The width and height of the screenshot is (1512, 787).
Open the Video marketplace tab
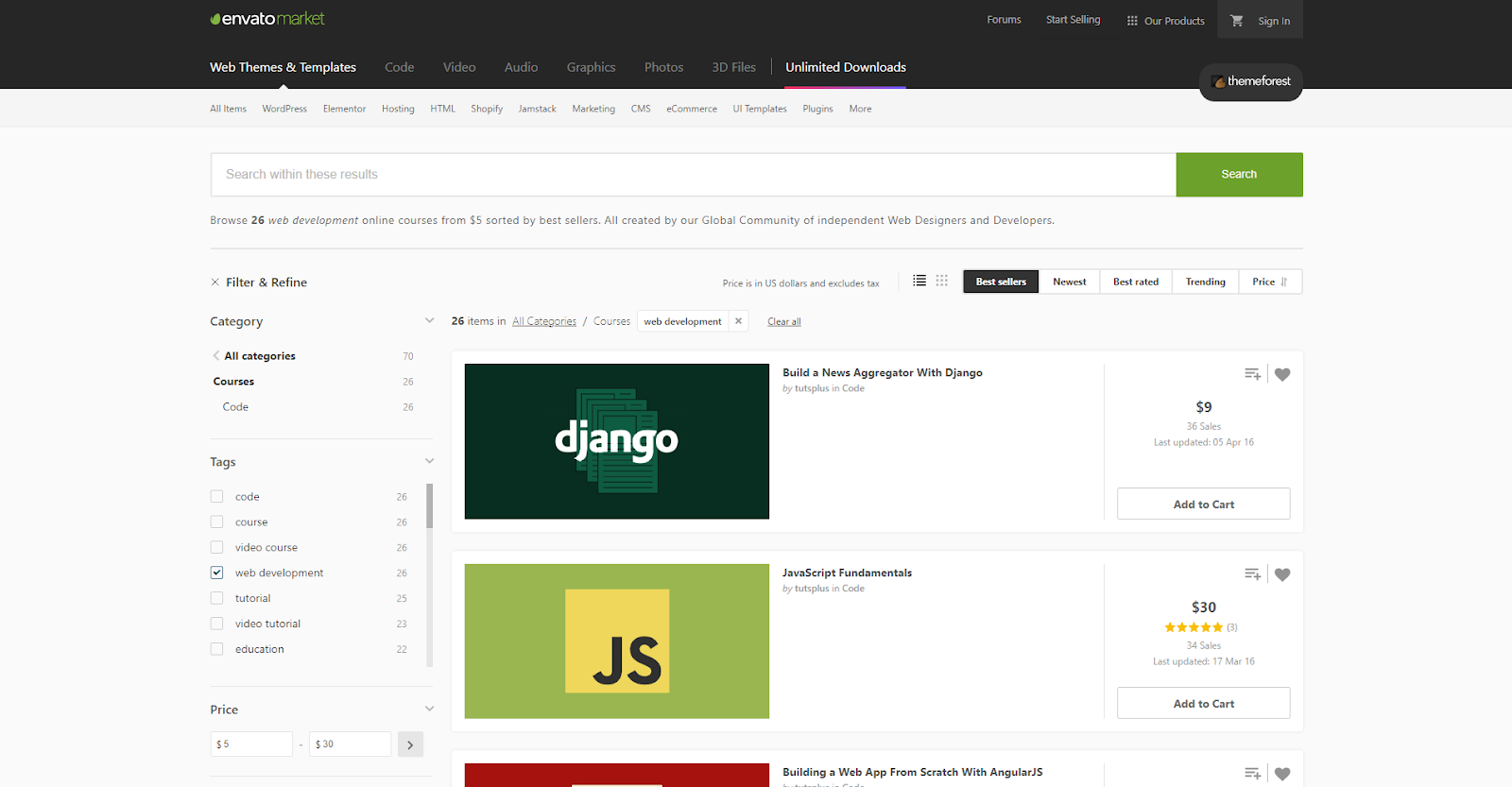(x=459, y=67)
